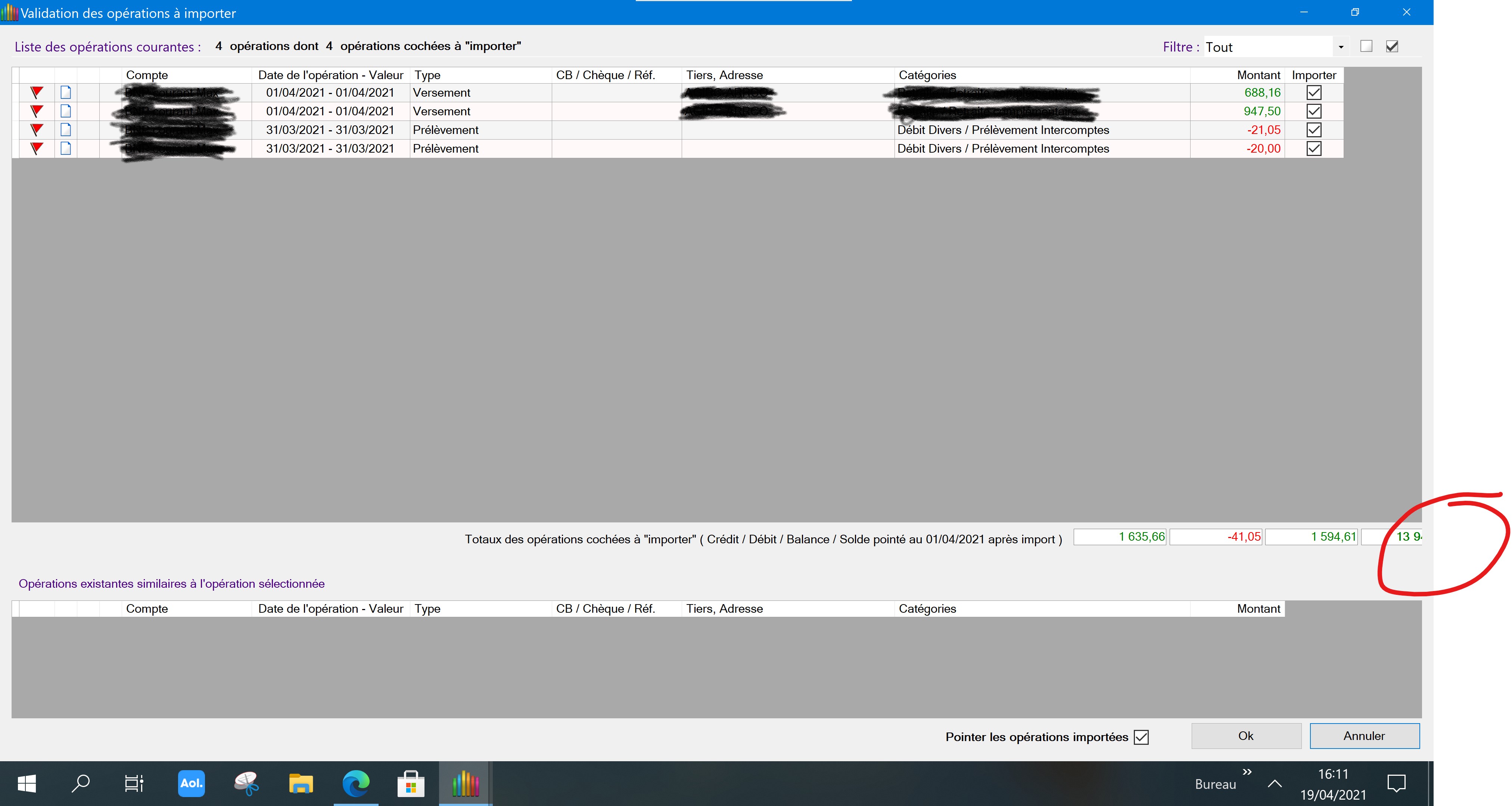Open Microsoft Edge from the taskbar

pos(356,784)
